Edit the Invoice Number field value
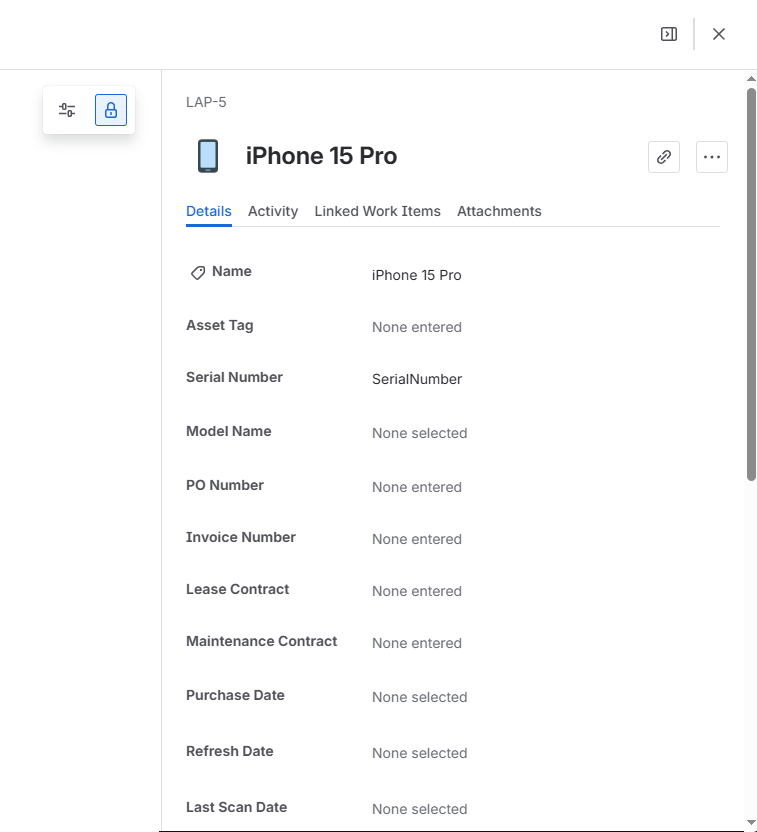Image resolution: width=757 pixels, height=832 pixels. (416, 540)
